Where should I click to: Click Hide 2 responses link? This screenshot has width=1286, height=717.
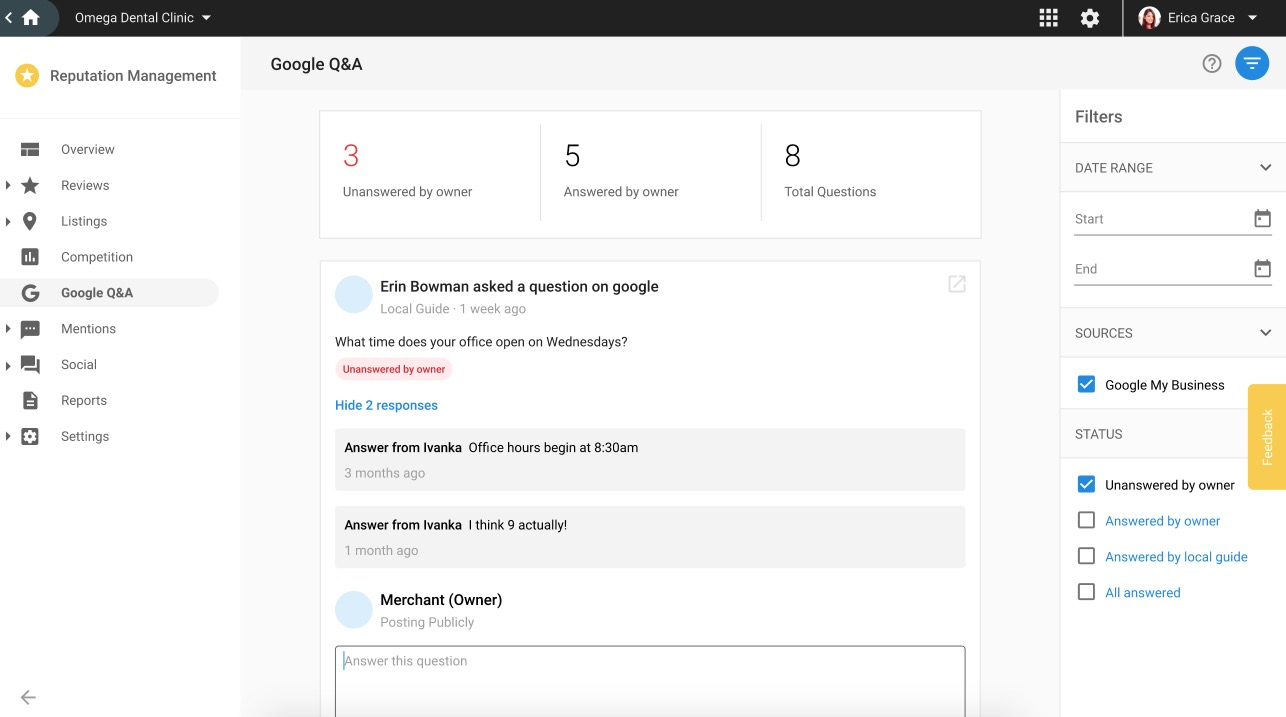[386, 405]
